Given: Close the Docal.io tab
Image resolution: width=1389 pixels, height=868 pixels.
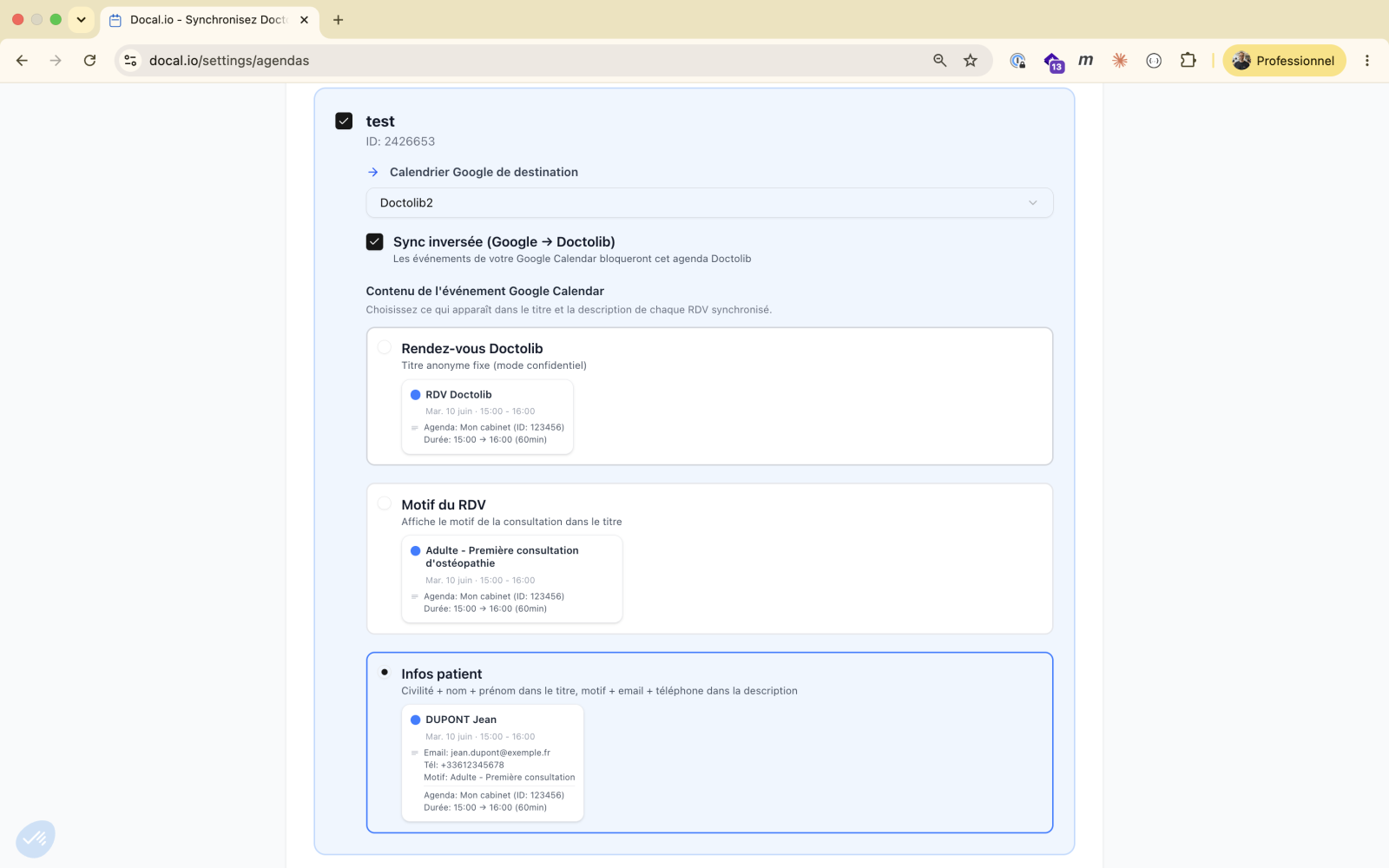Looking at the screenshot, I should [x=304, y=20].
